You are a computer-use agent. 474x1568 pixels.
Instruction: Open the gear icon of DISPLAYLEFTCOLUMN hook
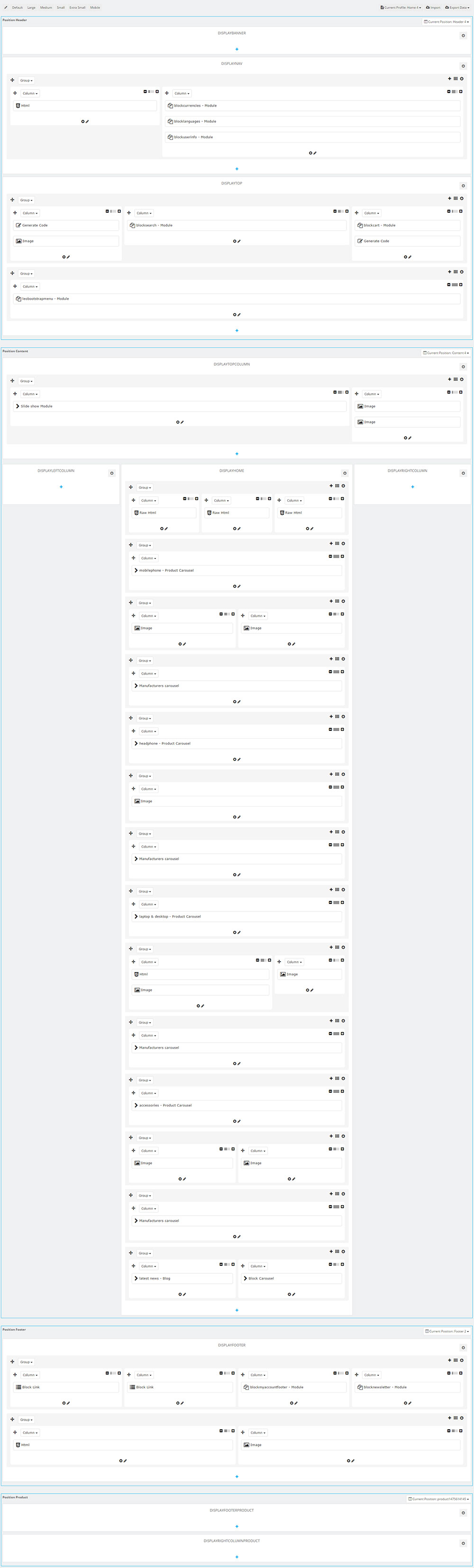click(111, 473)
